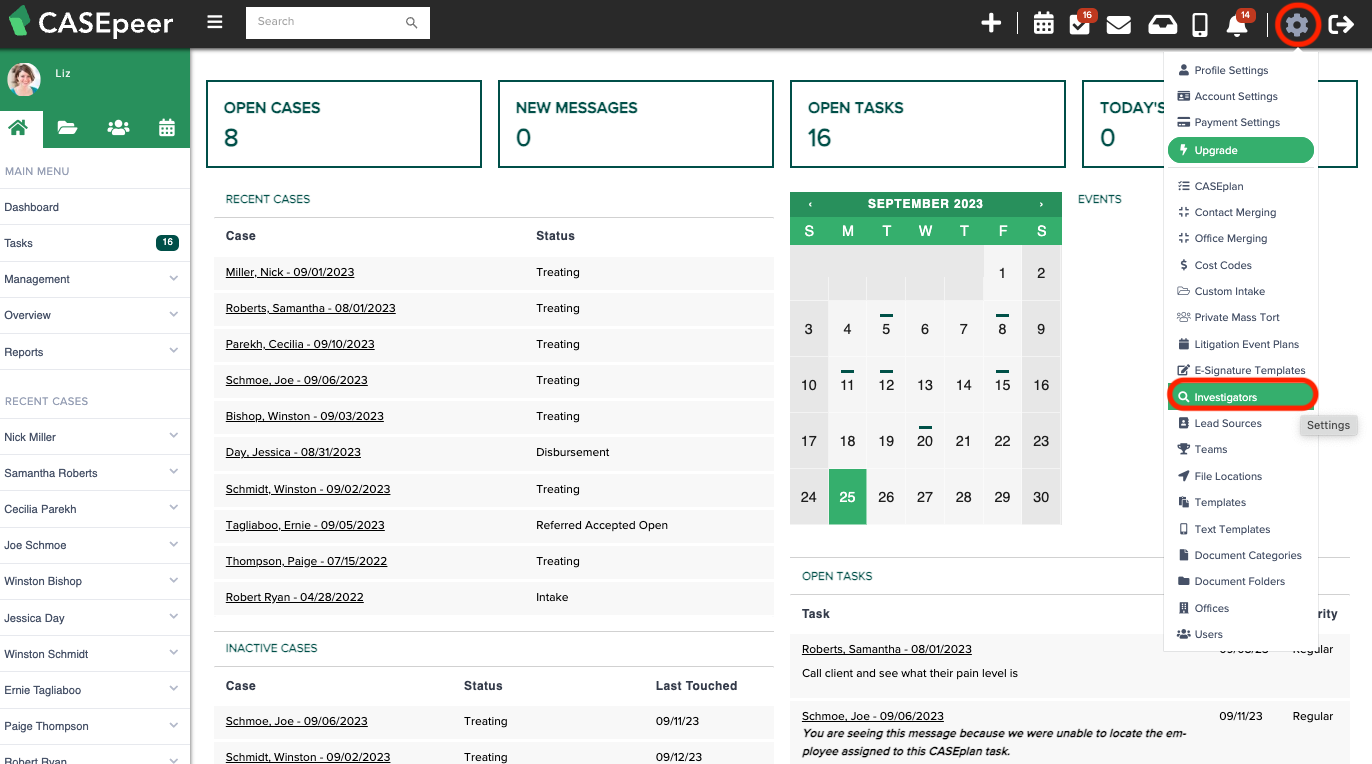Screen dimensions: 1372x764
Task: Open the envelope mail icon
Action: click(1118, 24)
